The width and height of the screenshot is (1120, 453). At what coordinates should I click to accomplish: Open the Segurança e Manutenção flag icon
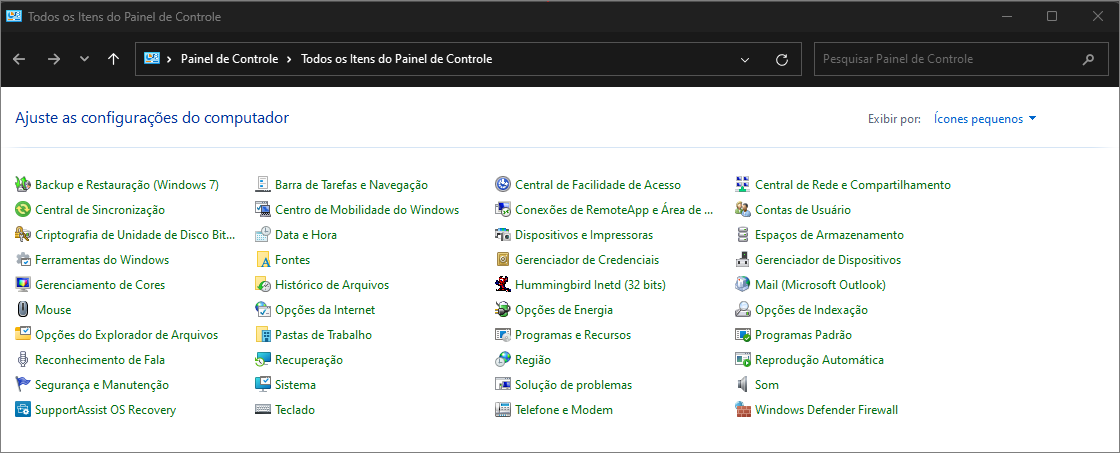coord(23,385)
